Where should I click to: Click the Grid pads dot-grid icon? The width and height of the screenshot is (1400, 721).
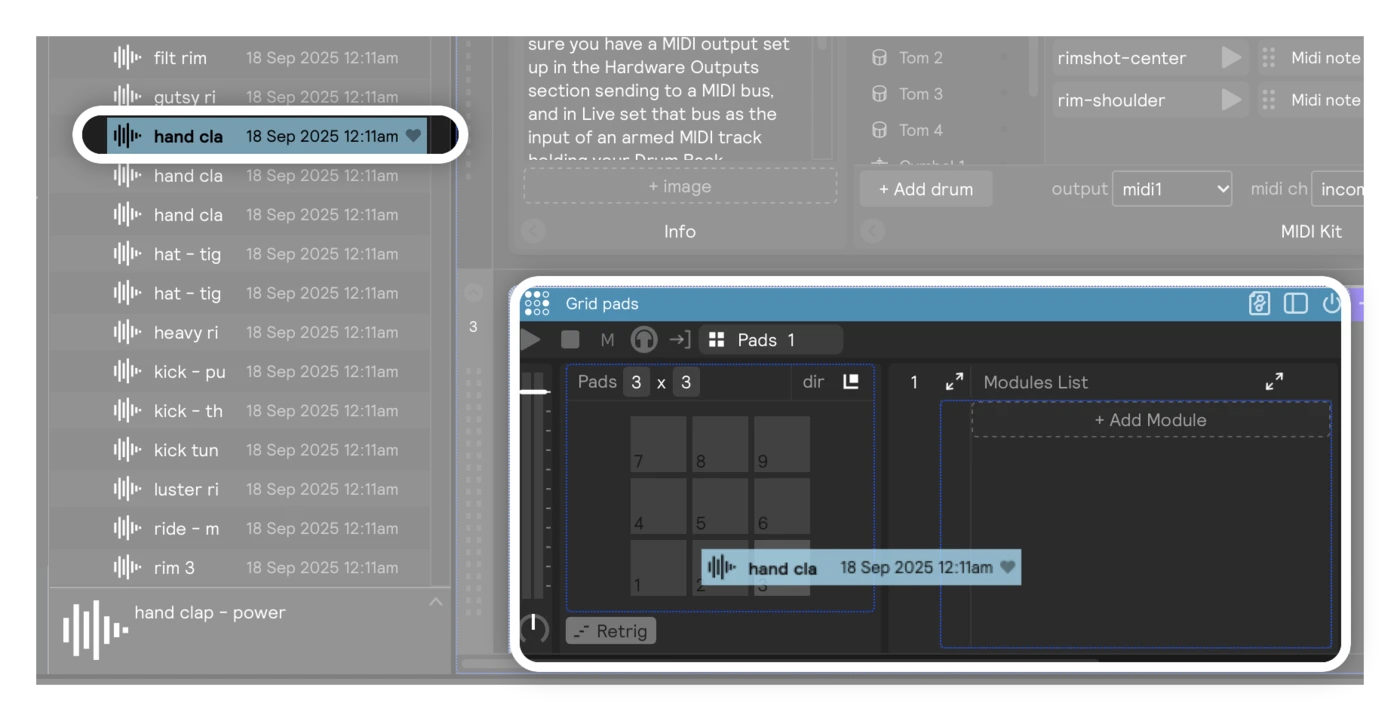(537, 304)
